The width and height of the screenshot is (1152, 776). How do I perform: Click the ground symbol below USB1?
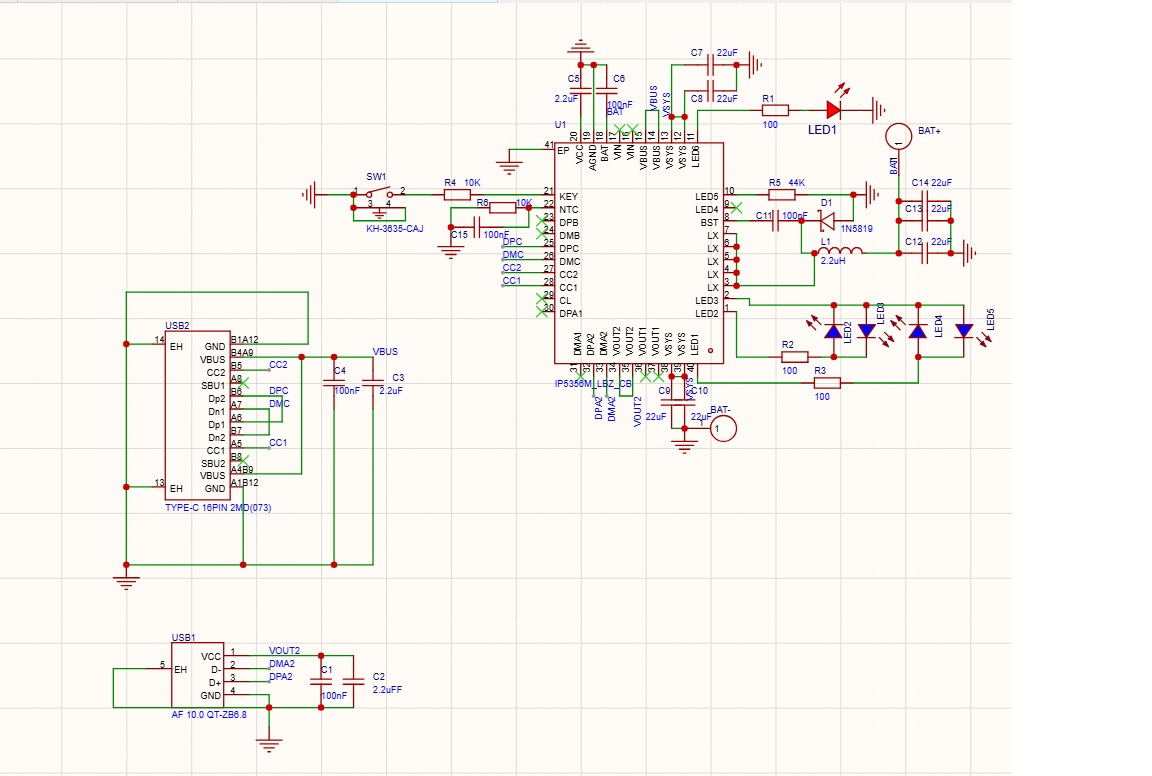[269, 744]
